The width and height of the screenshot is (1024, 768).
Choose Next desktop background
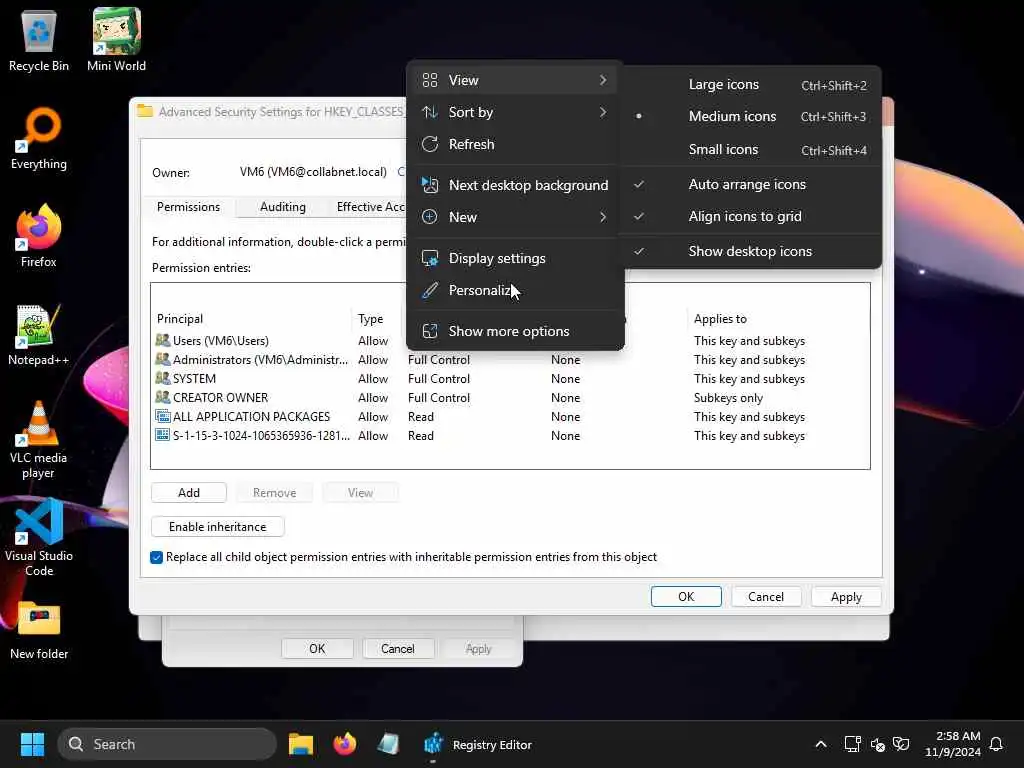coord(515,185)
